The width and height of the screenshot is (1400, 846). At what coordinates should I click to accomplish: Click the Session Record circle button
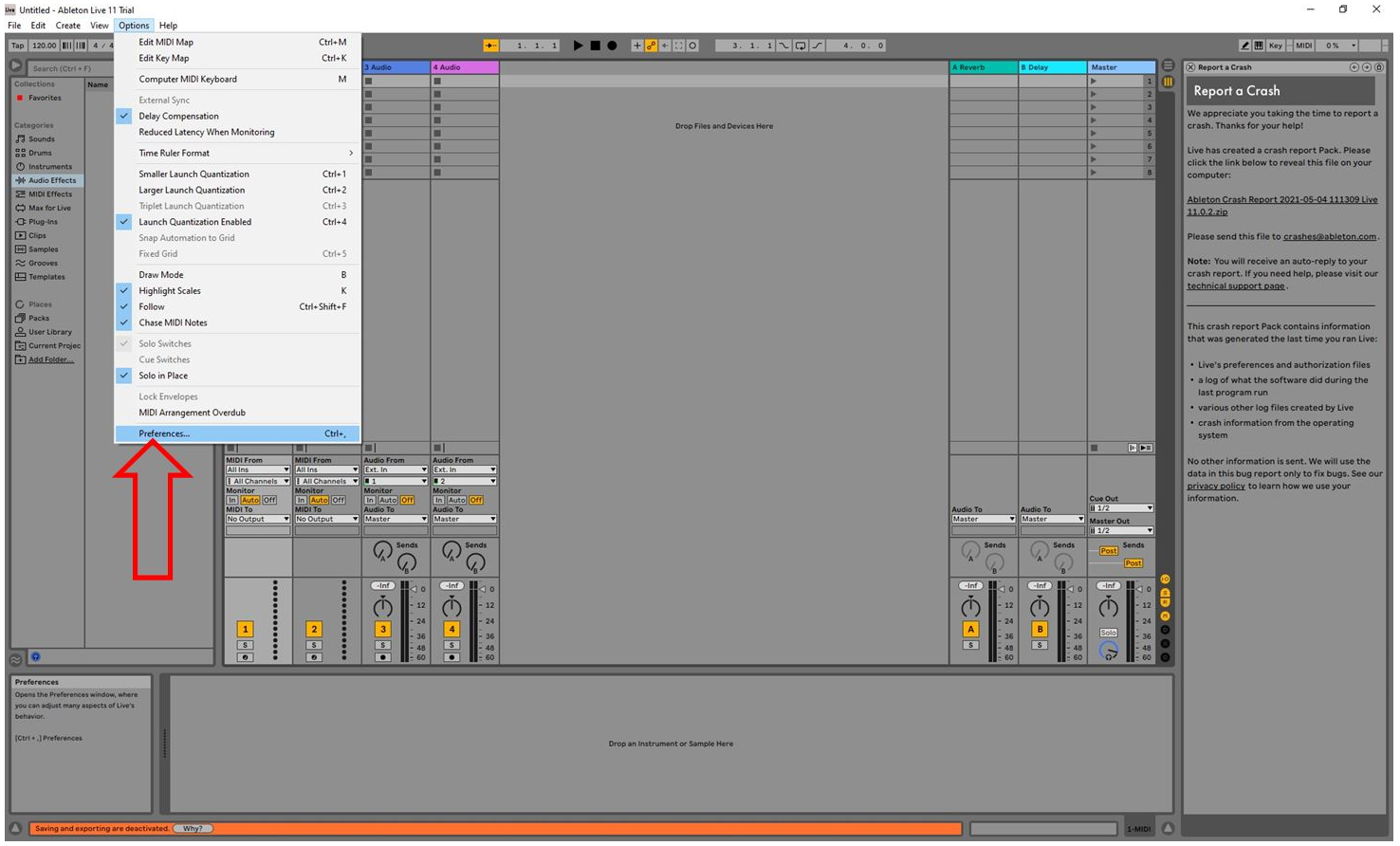tap(692, 46)
